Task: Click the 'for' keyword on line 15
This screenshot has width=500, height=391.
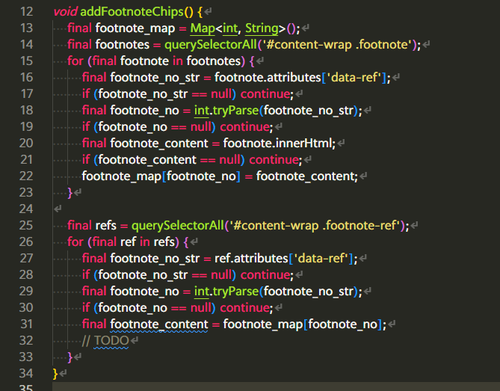Action: tap(75, 61)
